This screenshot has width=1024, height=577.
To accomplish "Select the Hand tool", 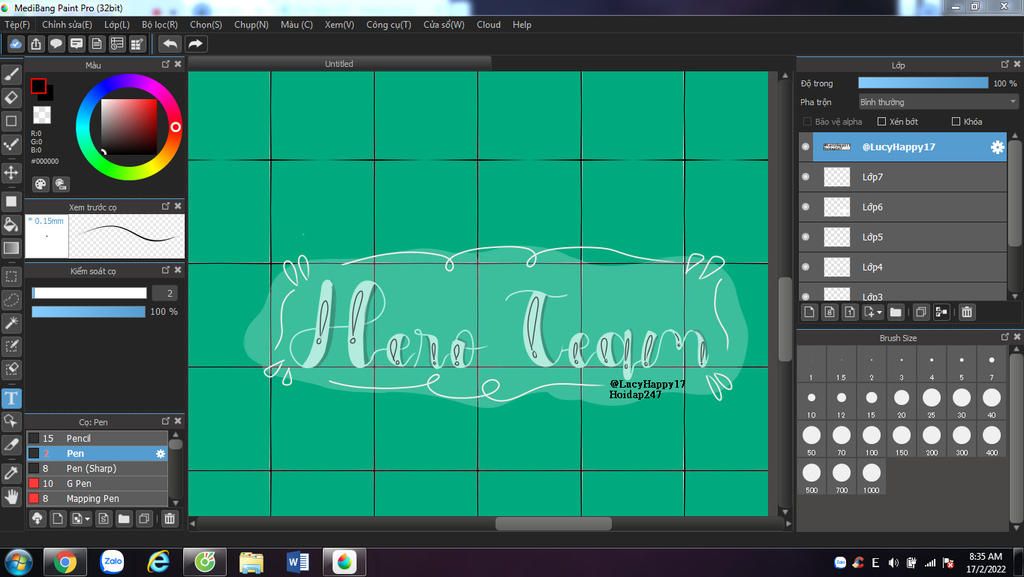I will (11, 497).
